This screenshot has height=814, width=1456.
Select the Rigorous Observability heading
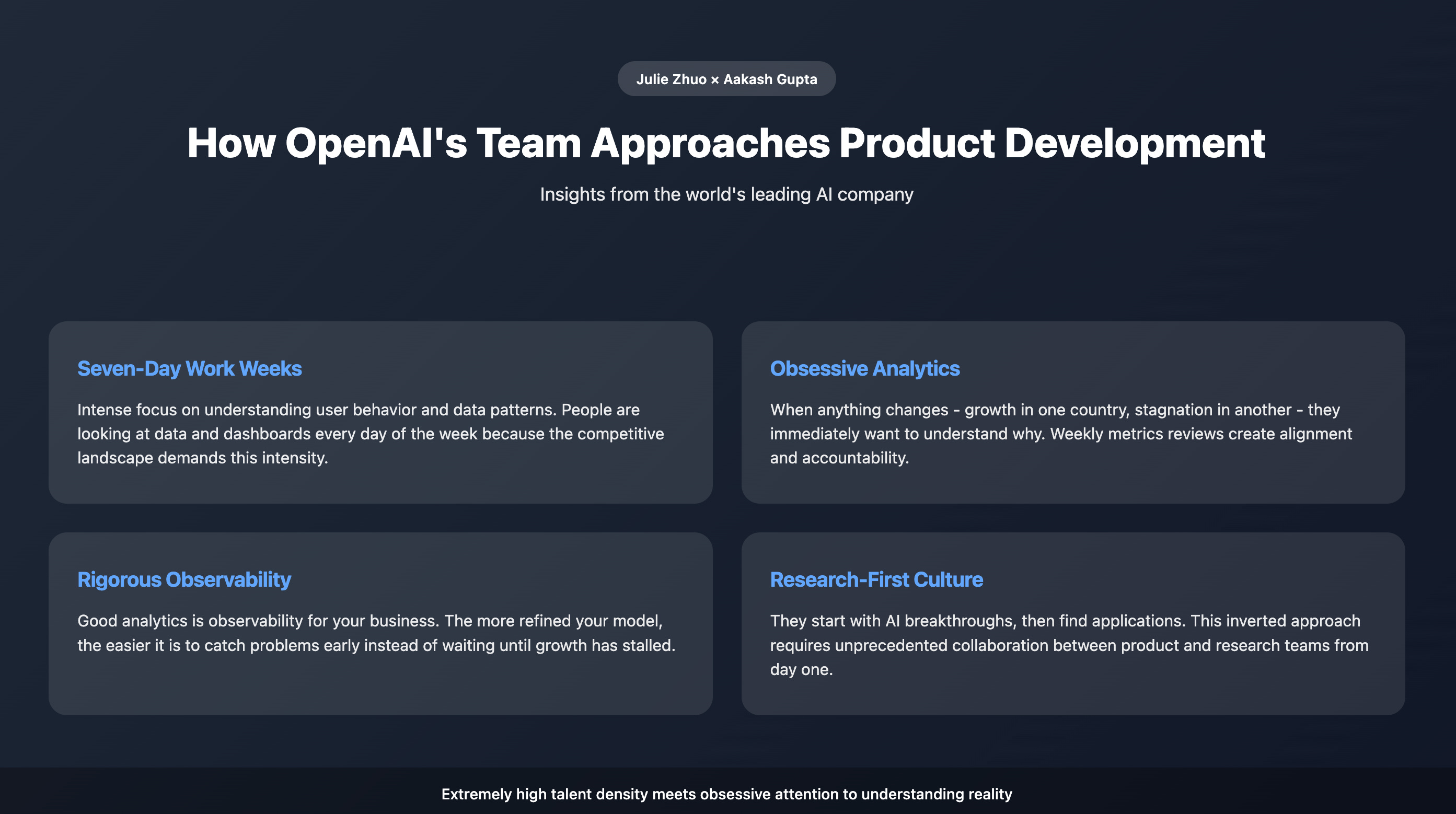tap(183, 579)
